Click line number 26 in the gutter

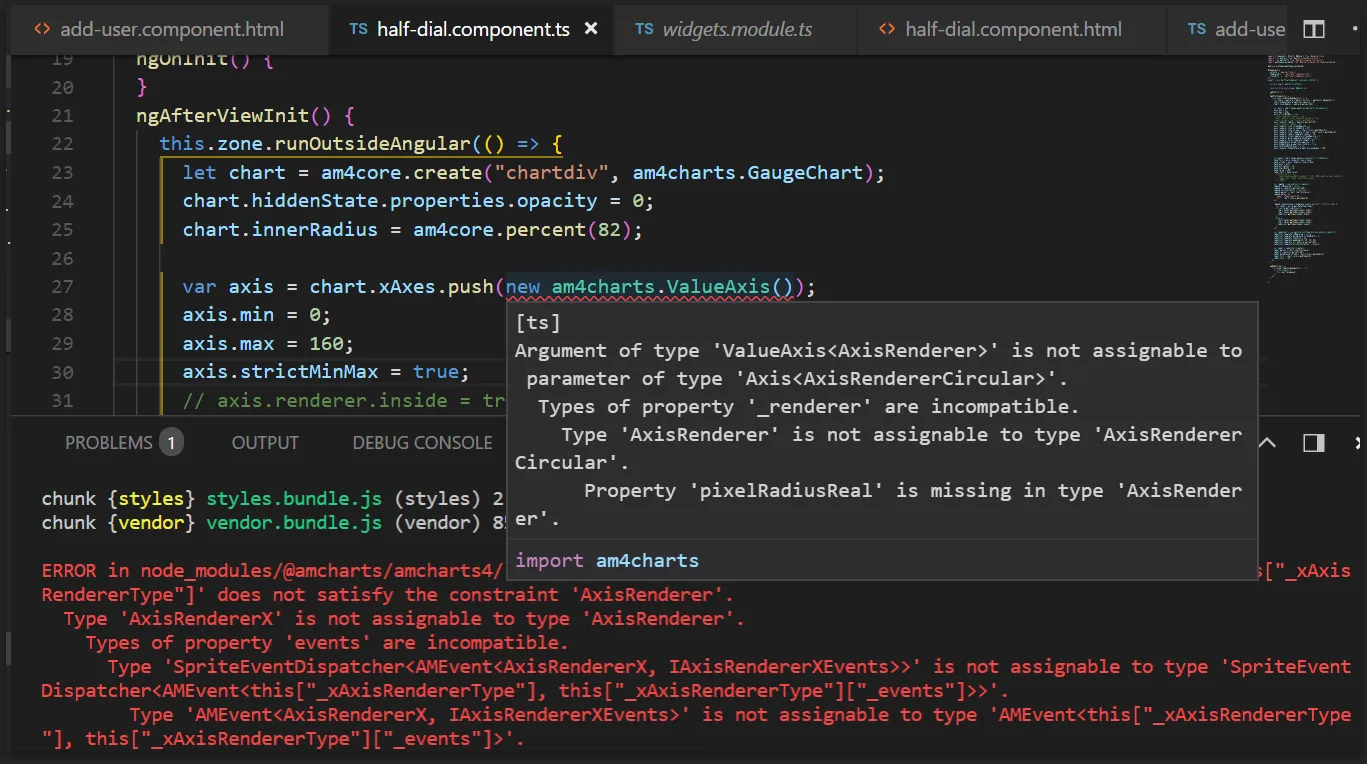point(62,258)
